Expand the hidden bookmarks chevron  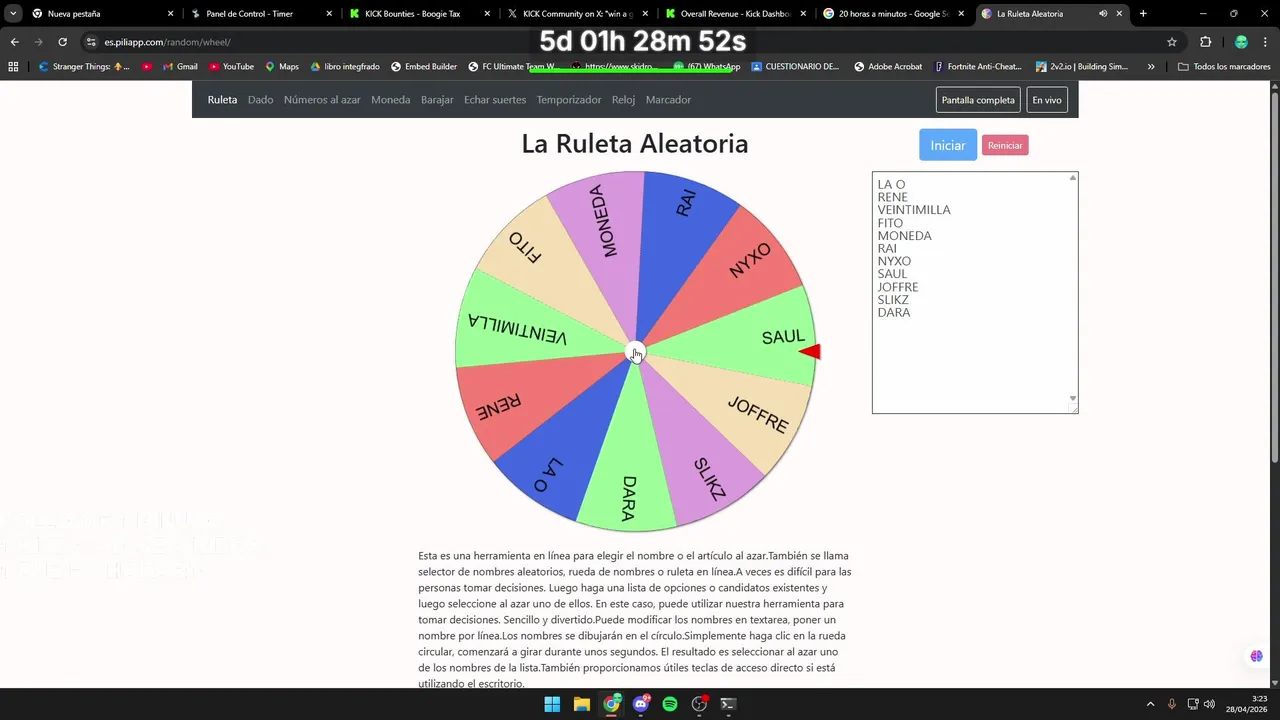coord(1151,67)
